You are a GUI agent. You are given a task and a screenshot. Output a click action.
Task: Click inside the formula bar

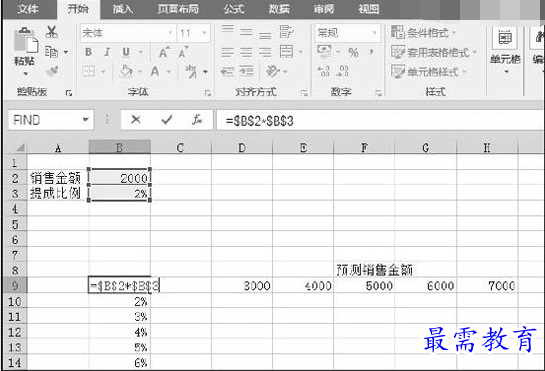point(380,121)
